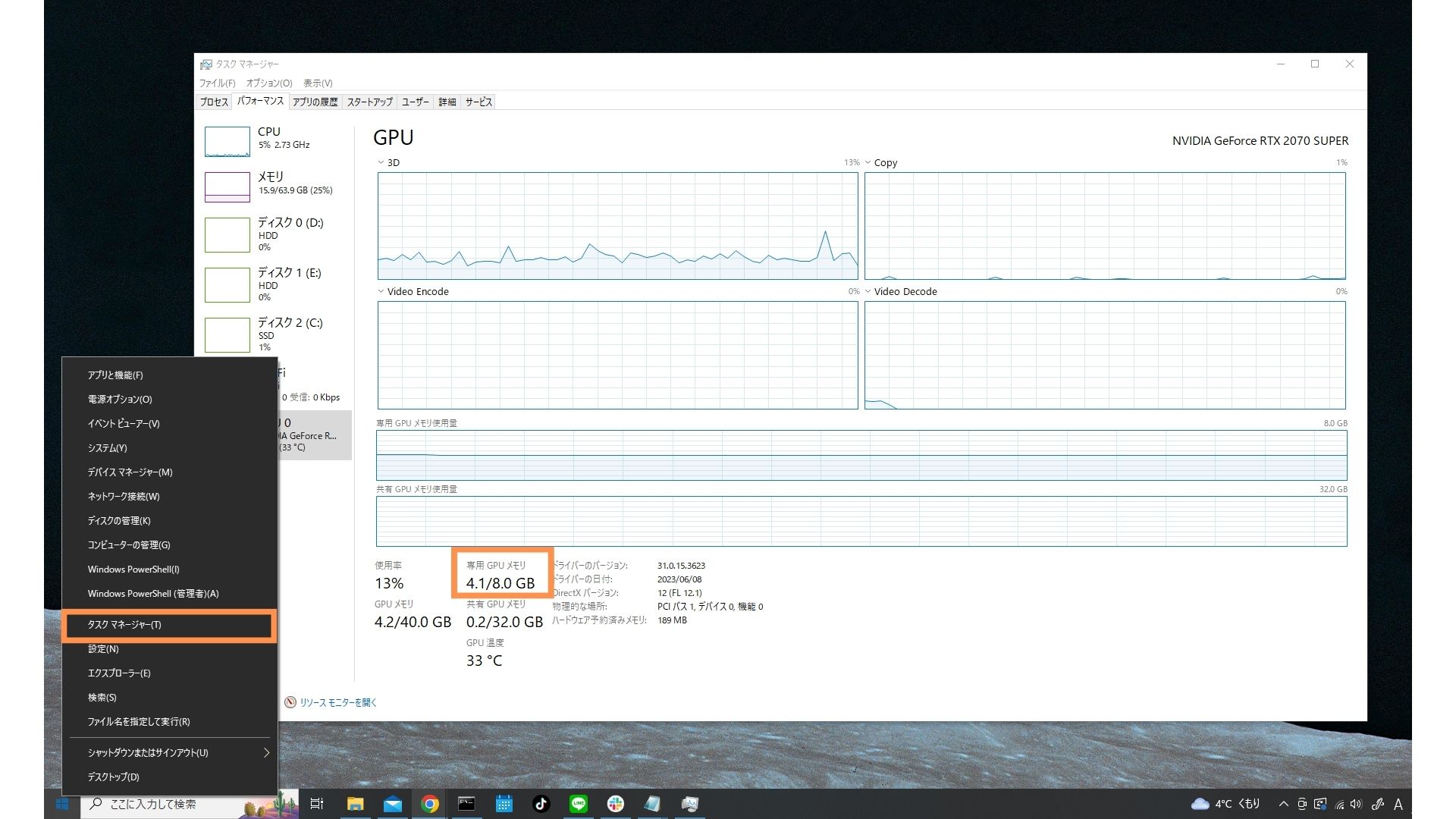
Task: Click the taskbar search box
Action: click(190, 804)
